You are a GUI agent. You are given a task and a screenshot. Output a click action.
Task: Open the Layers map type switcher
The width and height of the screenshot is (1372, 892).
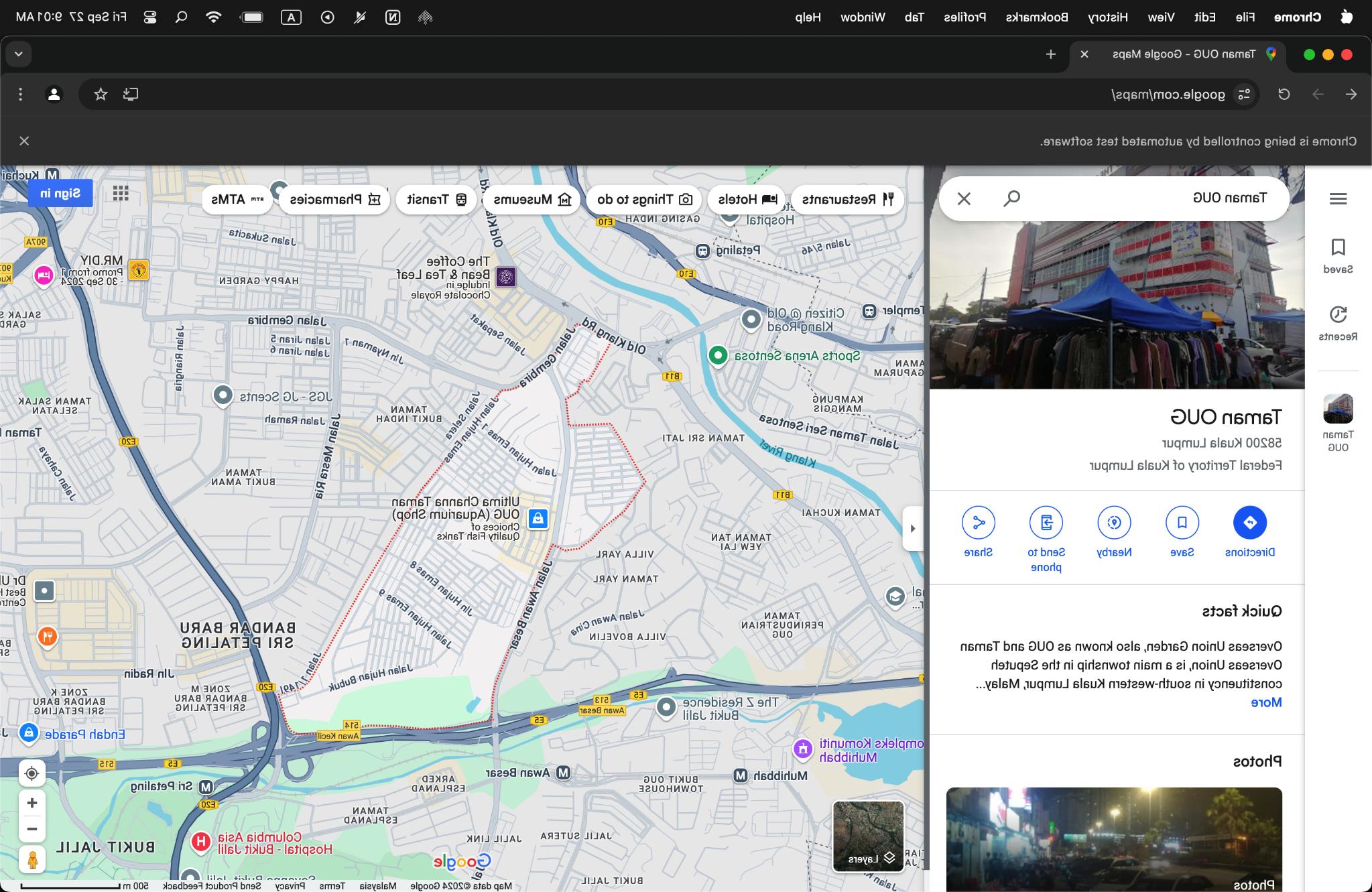click(x=869, y=836)
